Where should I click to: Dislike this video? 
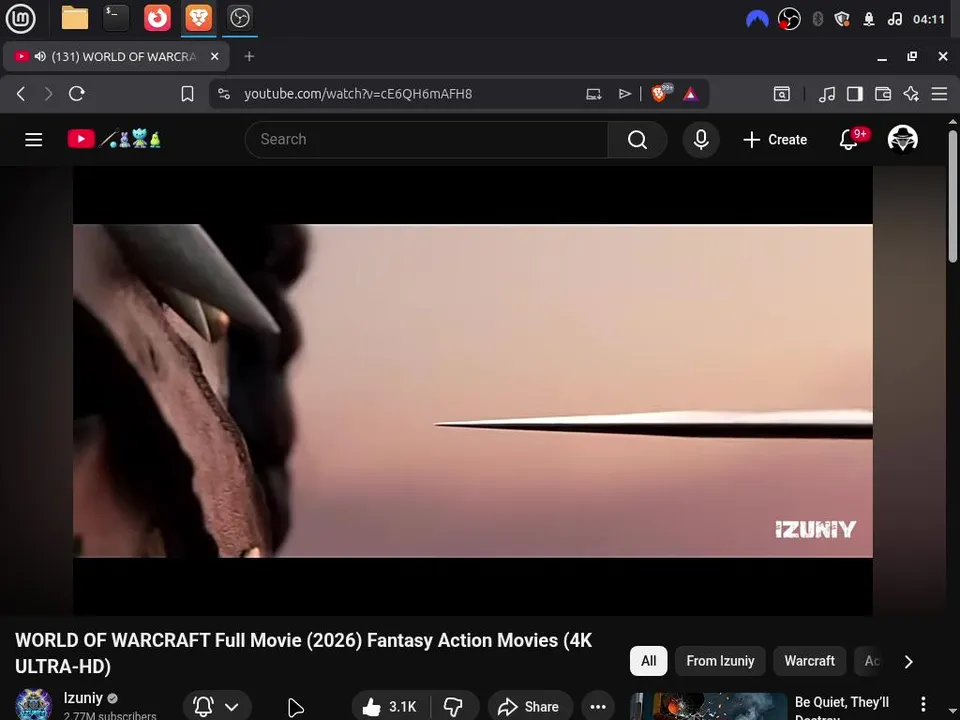click(454, 707)
